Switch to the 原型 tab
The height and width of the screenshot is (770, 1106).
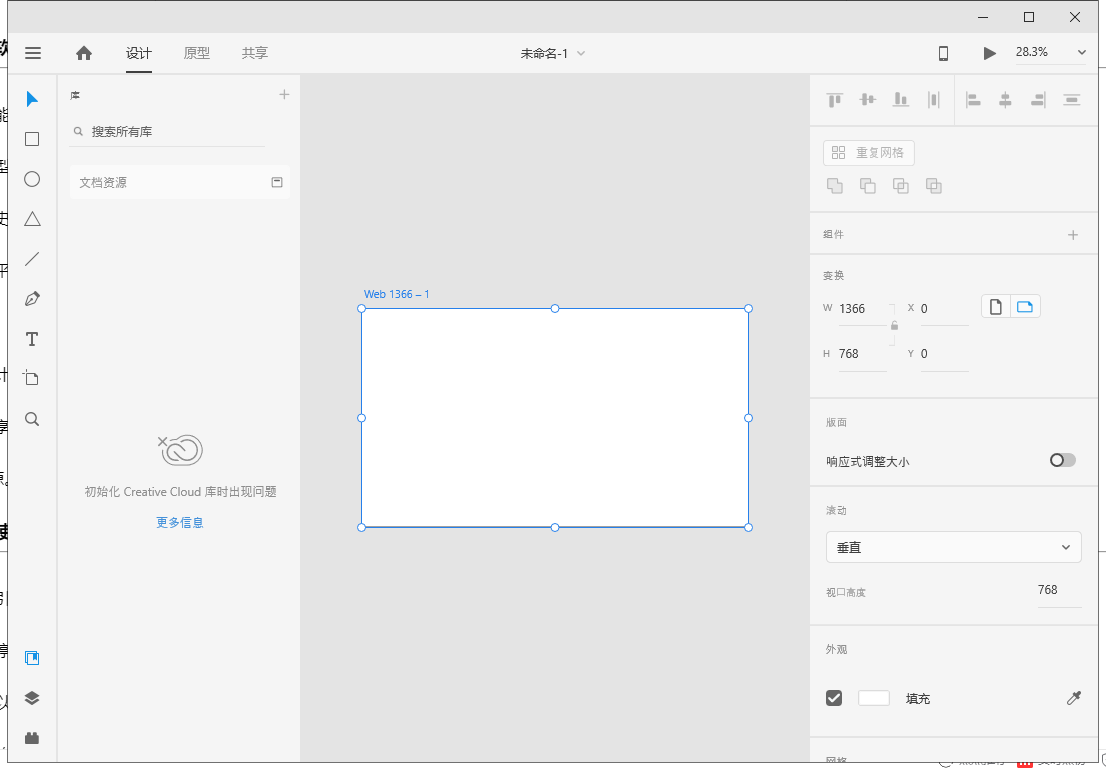(197, 53)
